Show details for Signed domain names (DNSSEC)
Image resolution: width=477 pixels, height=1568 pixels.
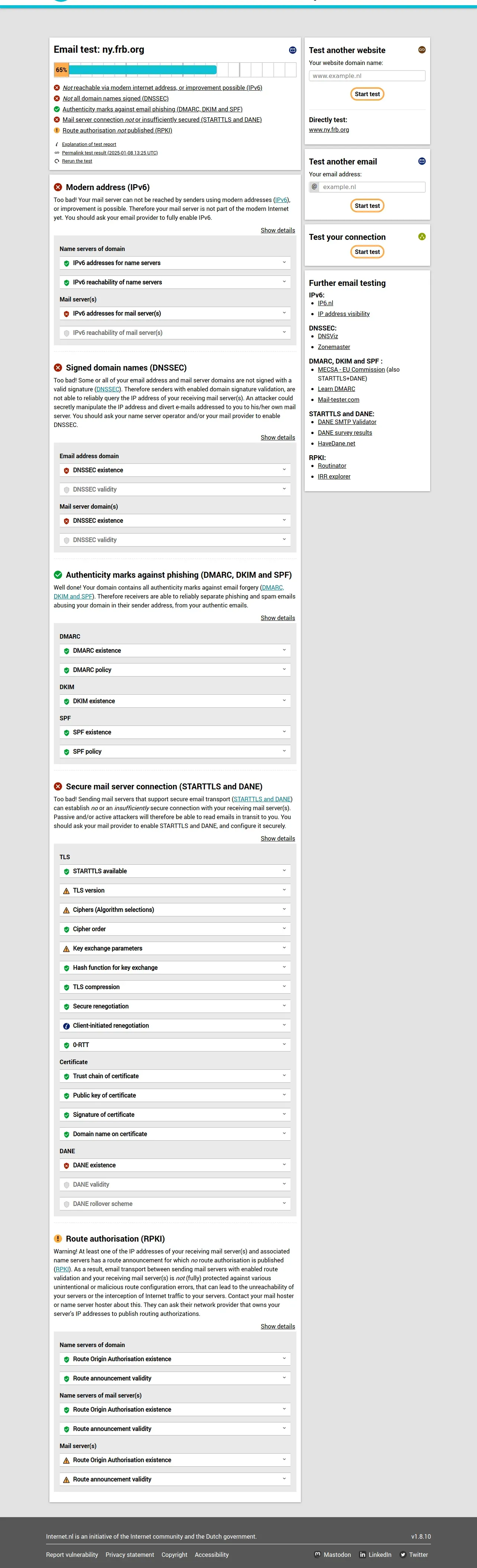click(277, 437)
